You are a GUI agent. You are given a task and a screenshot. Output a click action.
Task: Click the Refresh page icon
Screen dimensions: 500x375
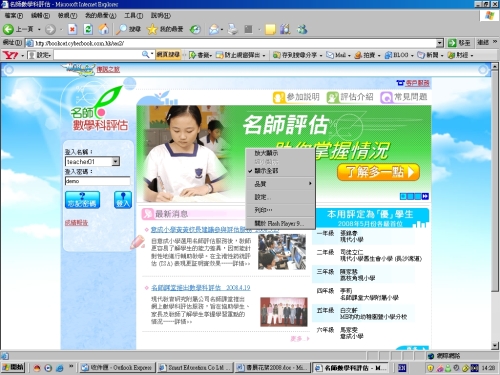coord(88,29)
